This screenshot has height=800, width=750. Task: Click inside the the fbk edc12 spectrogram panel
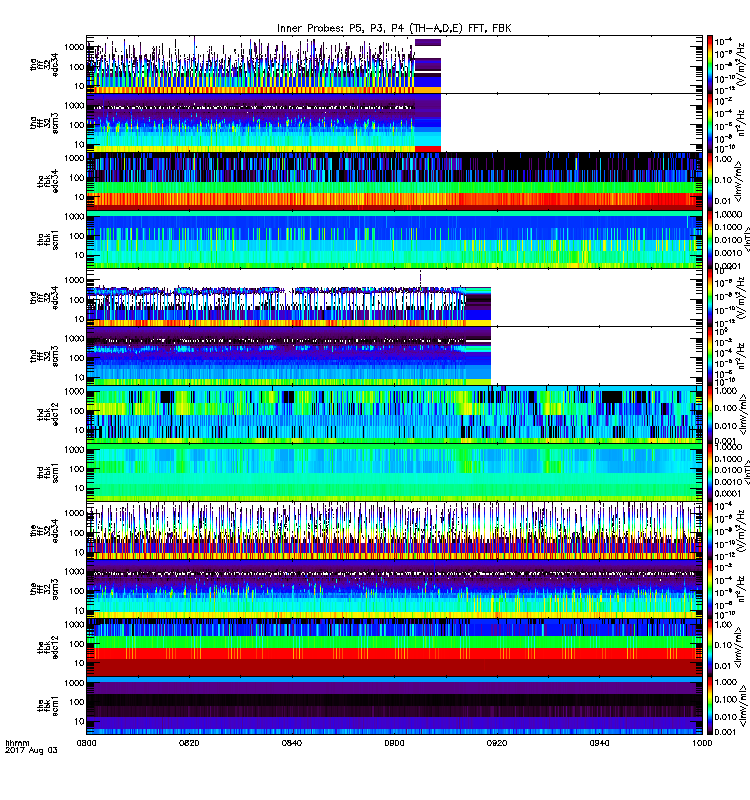coord(394,647)
